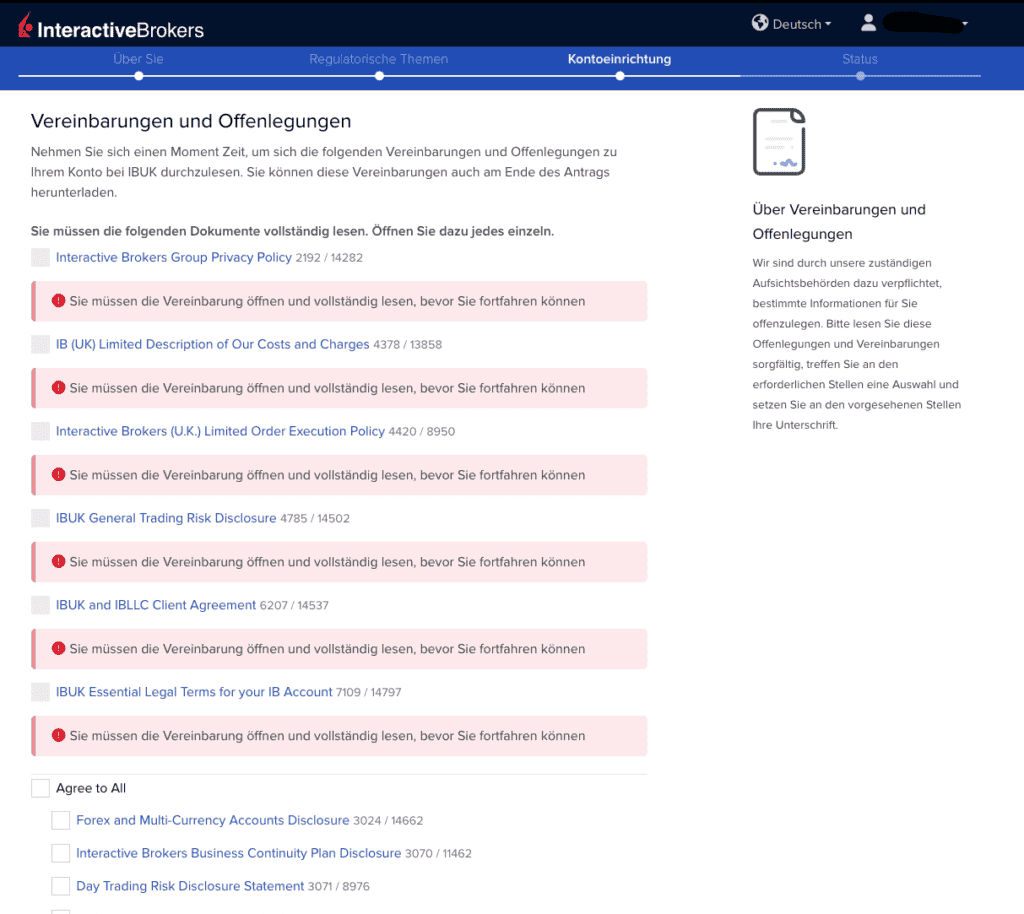
Task: Check the Client Agreement checkbox
Action: tap(40, 605)
